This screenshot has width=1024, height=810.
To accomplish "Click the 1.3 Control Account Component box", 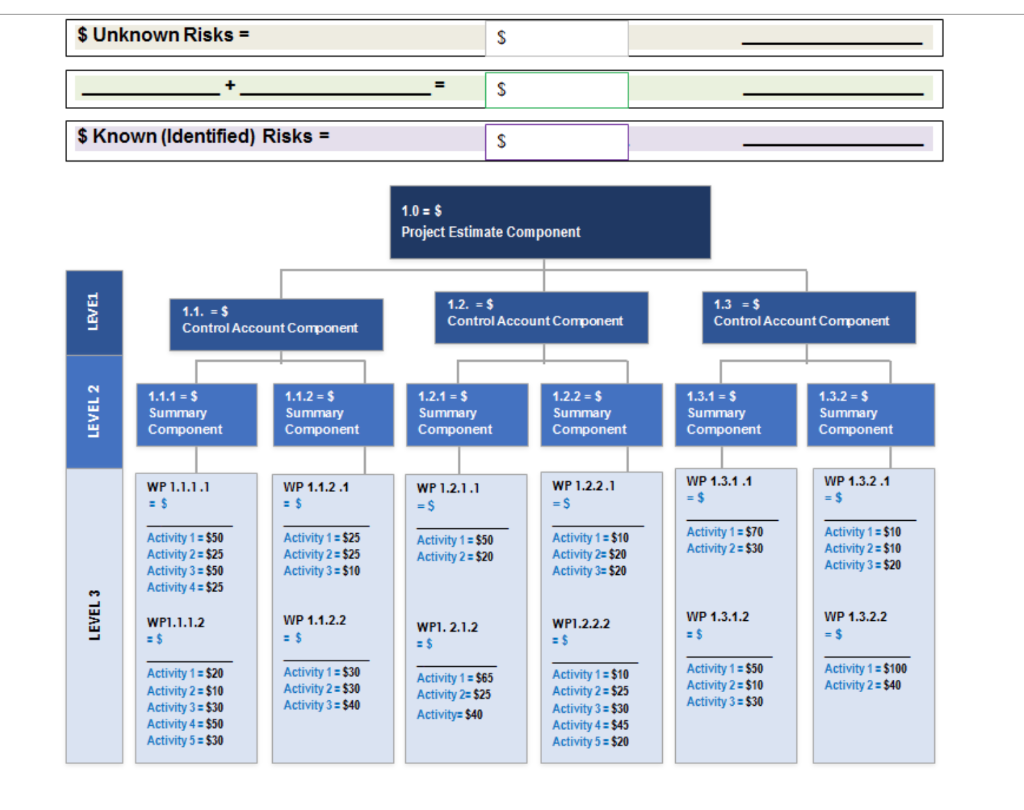I will 808,317.
